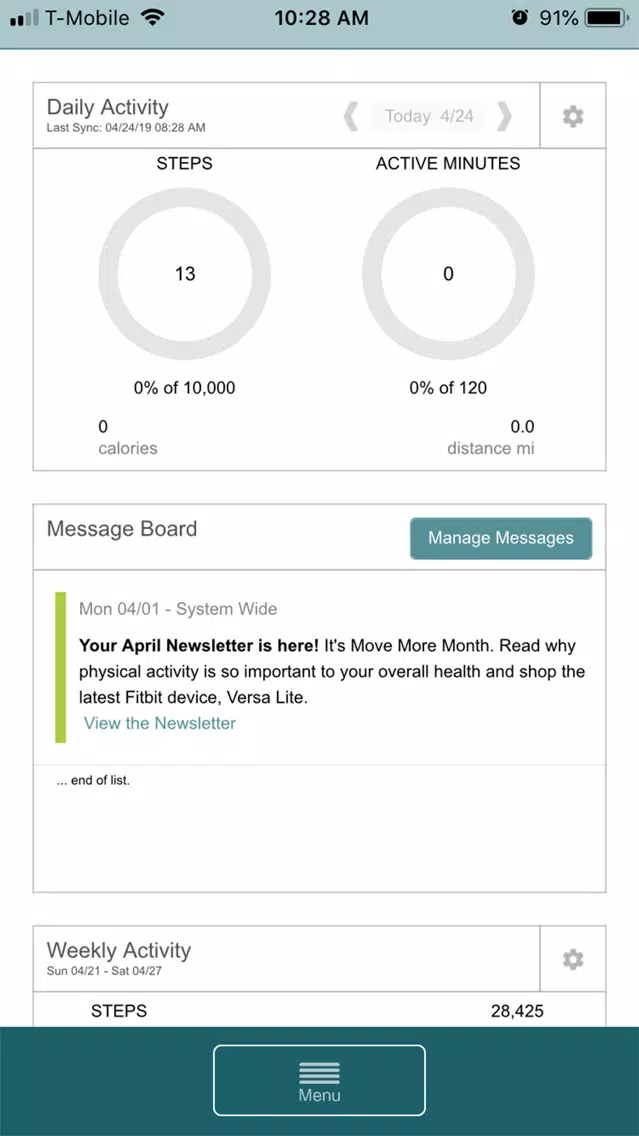This screenshot has width=639, height=1136.
Task: Tap the Steps progress ring
Action: 185,274
